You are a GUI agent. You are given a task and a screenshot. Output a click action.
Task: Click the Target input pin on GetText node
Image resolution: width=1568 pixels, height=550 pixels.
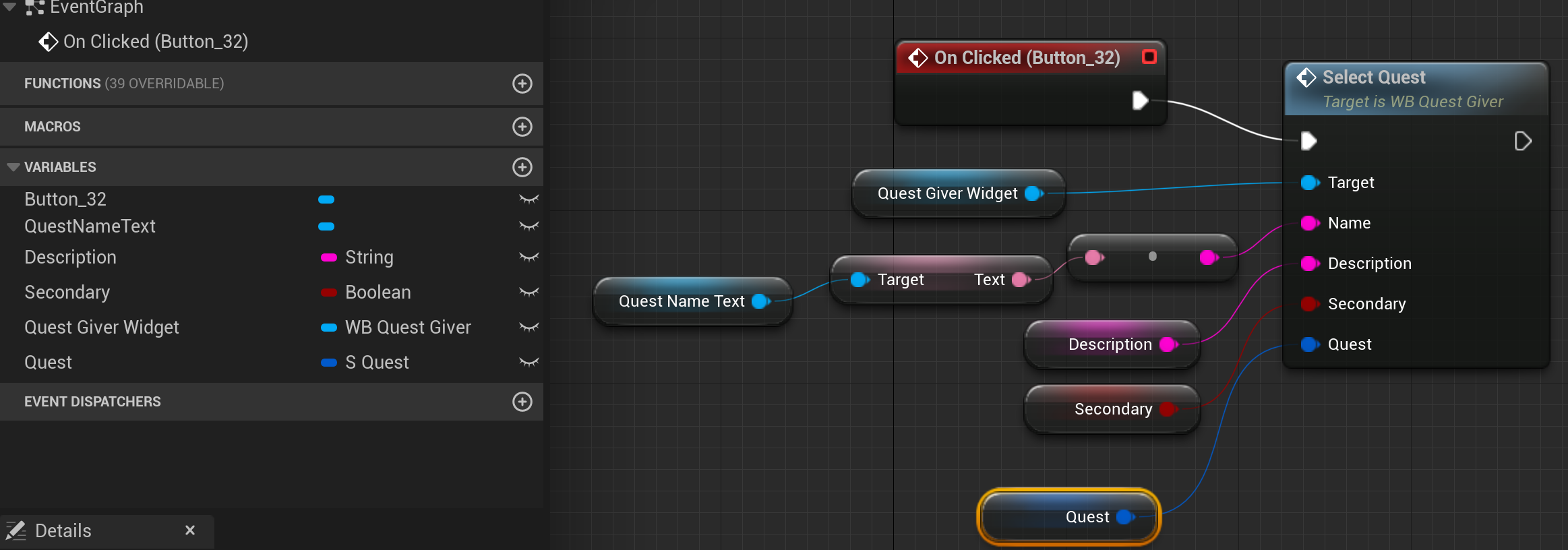point(860,280)
